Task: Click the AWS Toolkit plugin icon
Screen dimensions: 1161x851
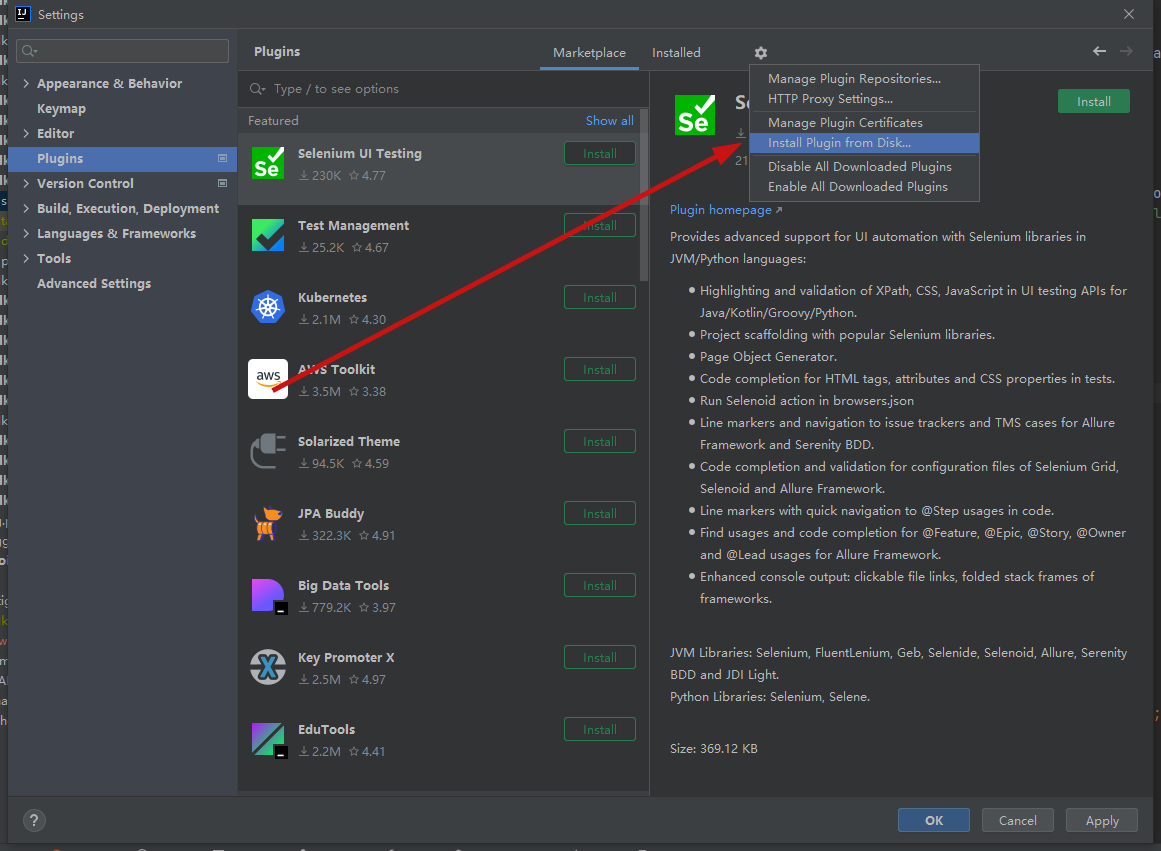Action: (267, 378)
